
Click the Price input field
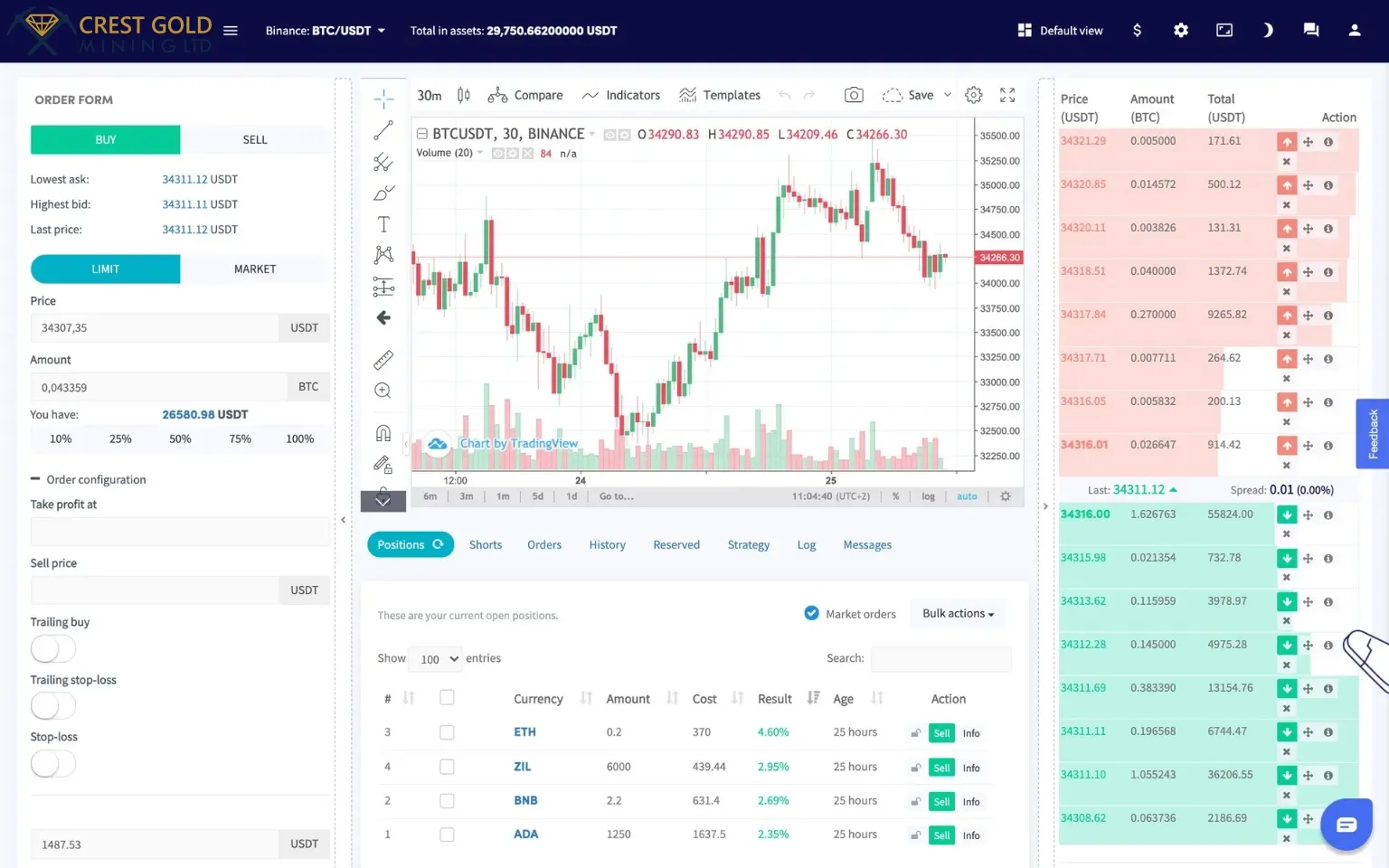coord(155,327)
